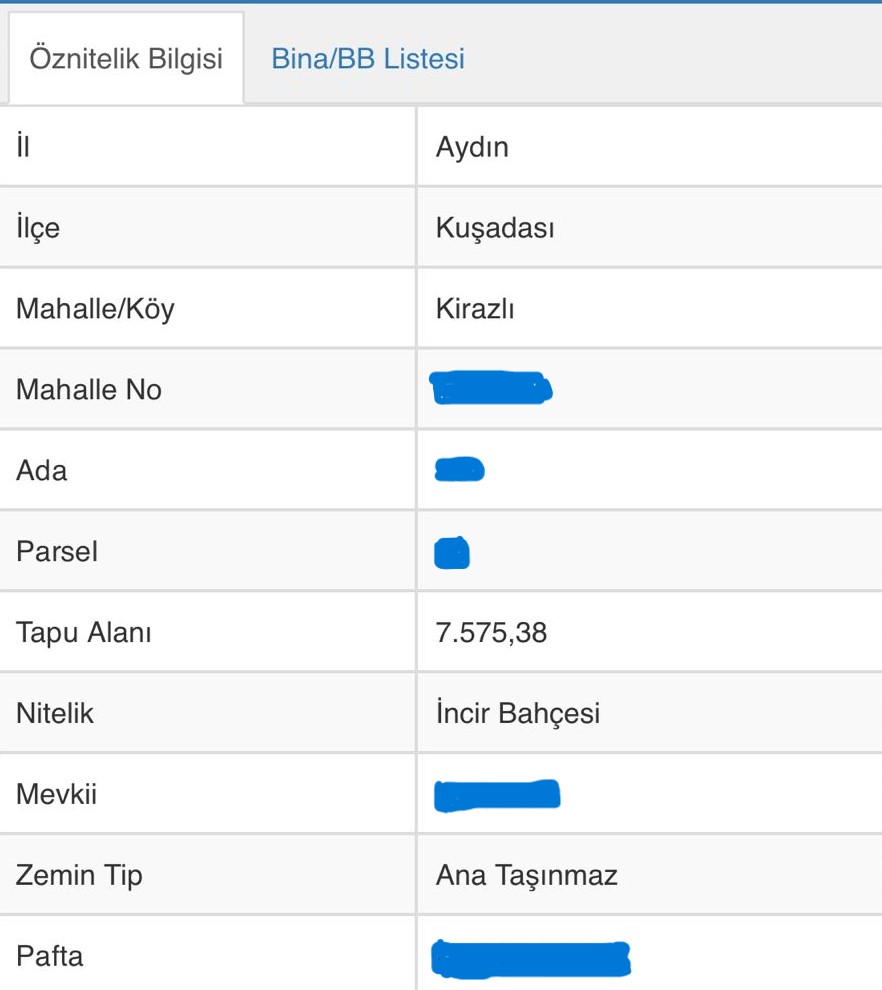Click the redacted Mevkii value

point(498,796)
